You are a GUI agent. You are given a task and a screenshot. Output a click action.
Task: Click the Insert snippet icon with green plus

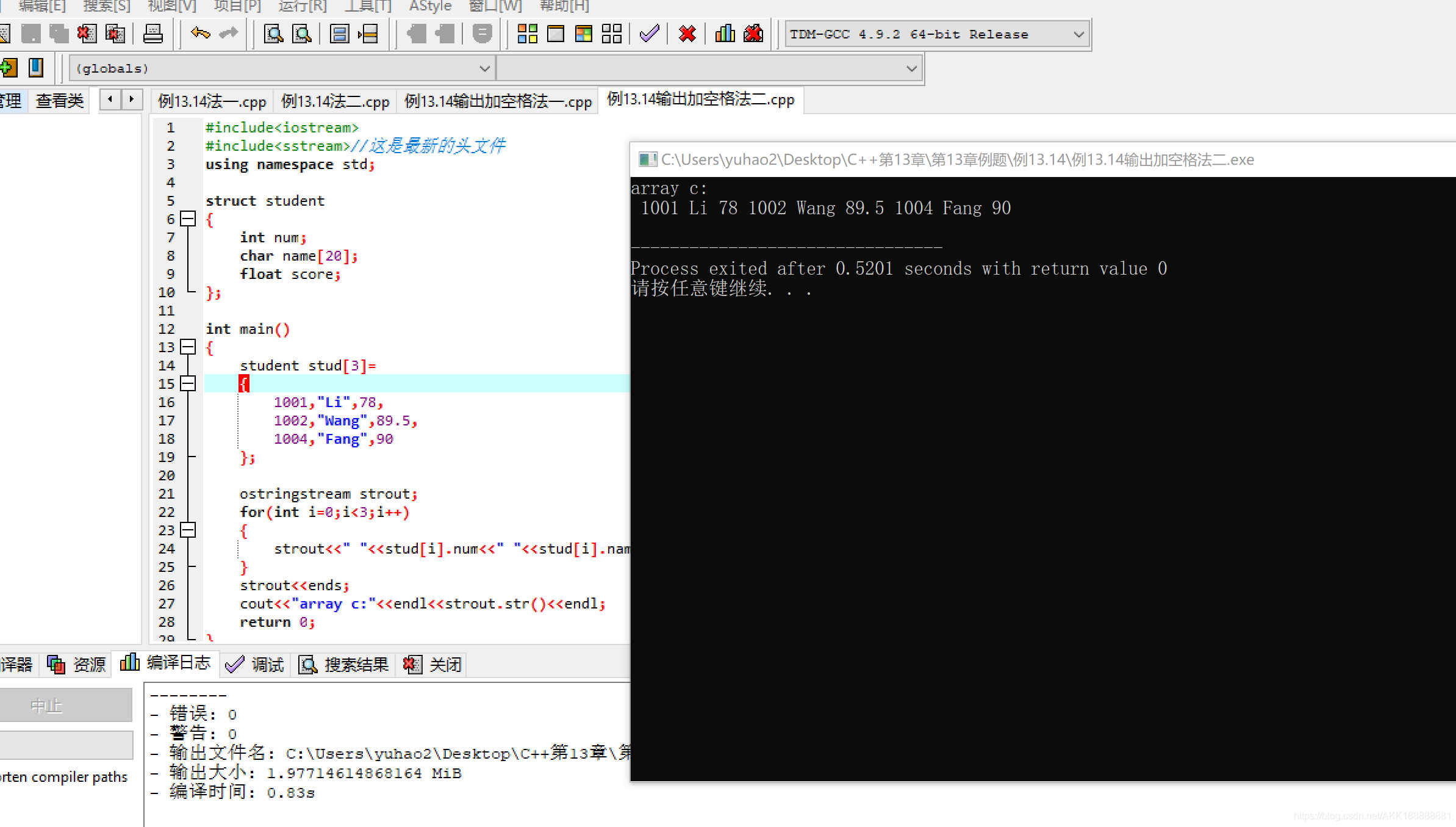9,68
